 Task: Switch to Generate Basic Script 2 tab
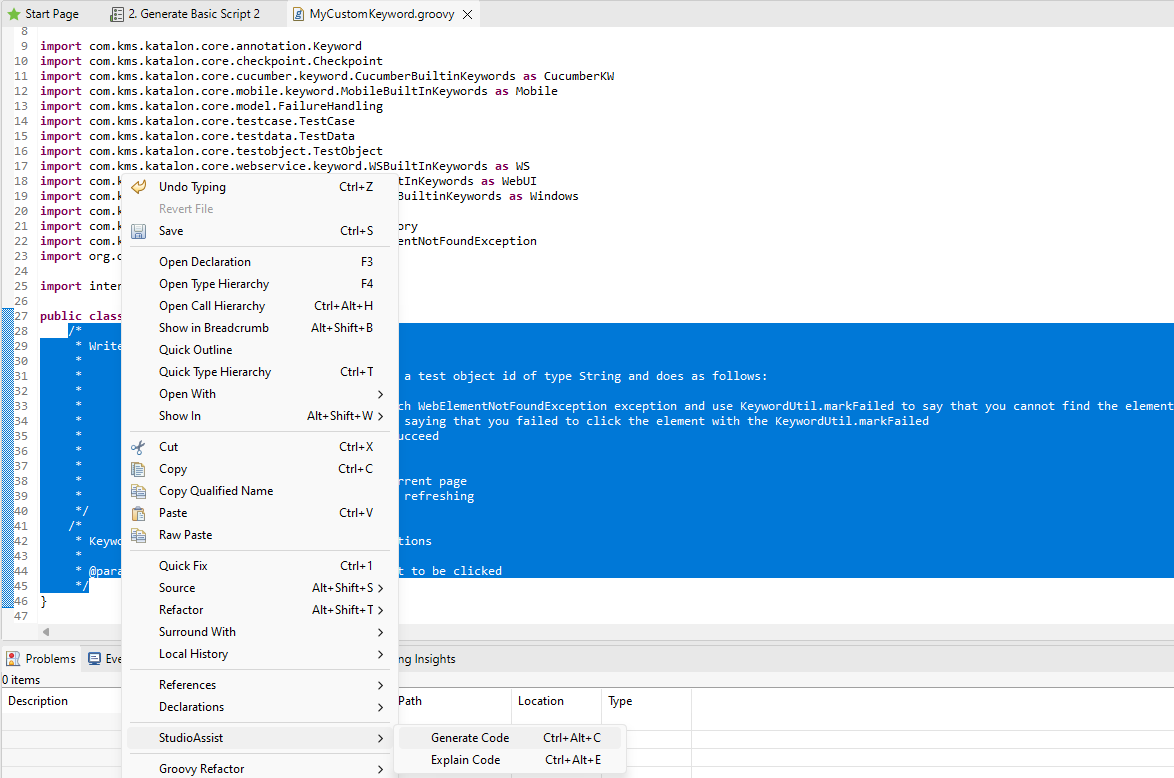[x=186, y=14]
